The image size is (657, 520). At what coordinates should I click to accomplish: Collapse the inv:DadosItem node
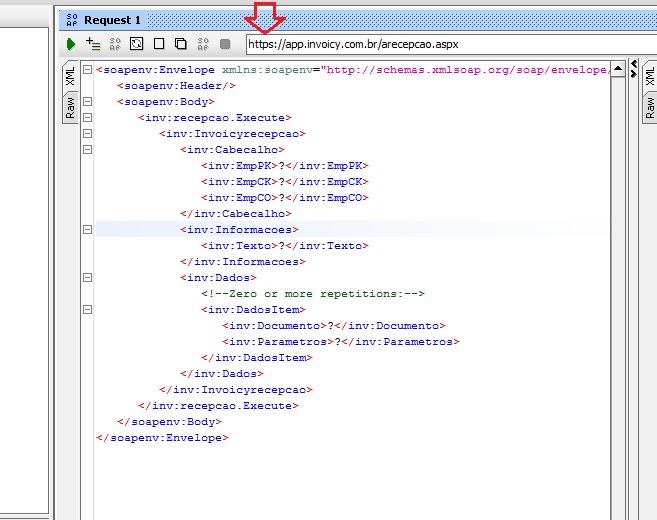tap(88, 310)
